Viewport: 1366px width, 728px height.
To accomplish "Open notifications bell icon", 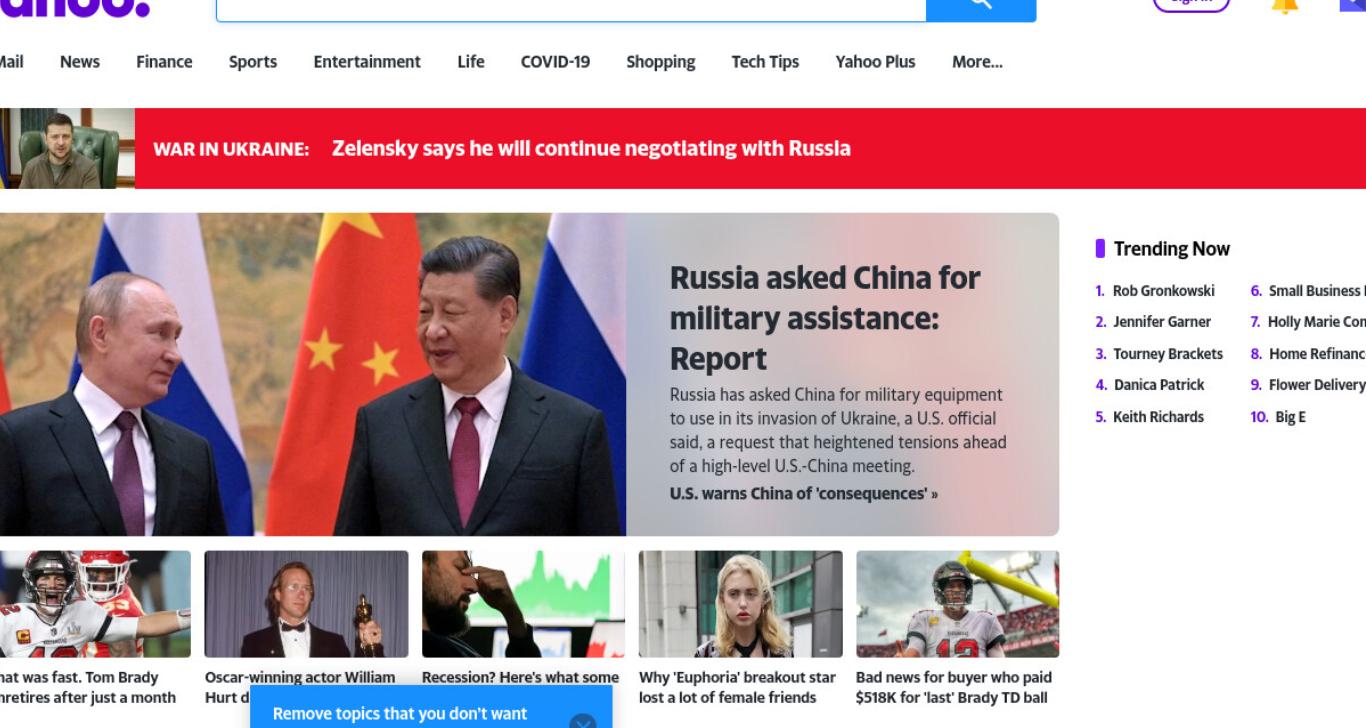I will (1284, 5).
